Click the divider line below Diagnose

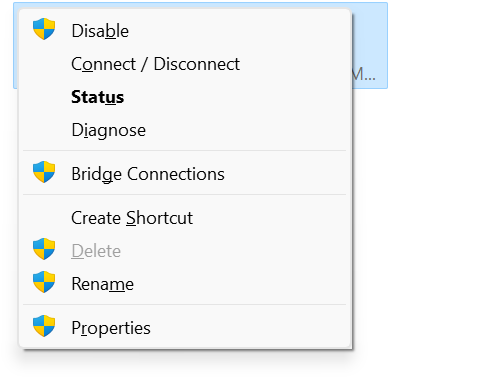pyautogui.click(x=184, y=151)
